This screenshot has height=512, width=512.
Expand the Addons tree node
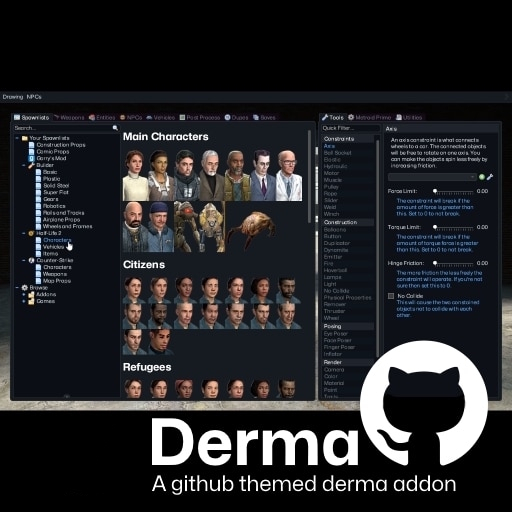coord(24,294)
